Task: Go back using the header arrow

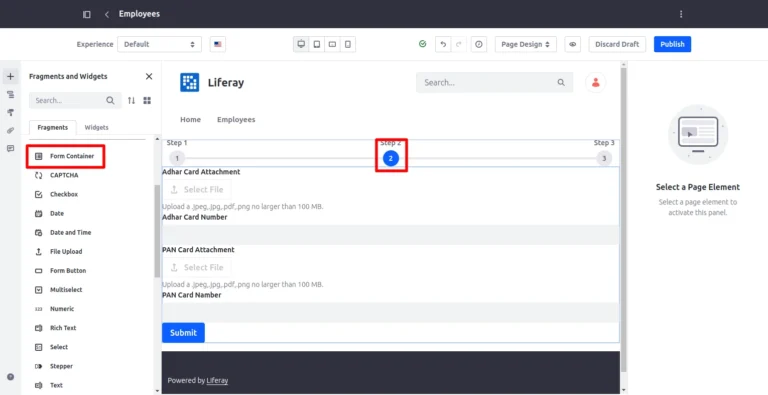Action: pos(107,14)
